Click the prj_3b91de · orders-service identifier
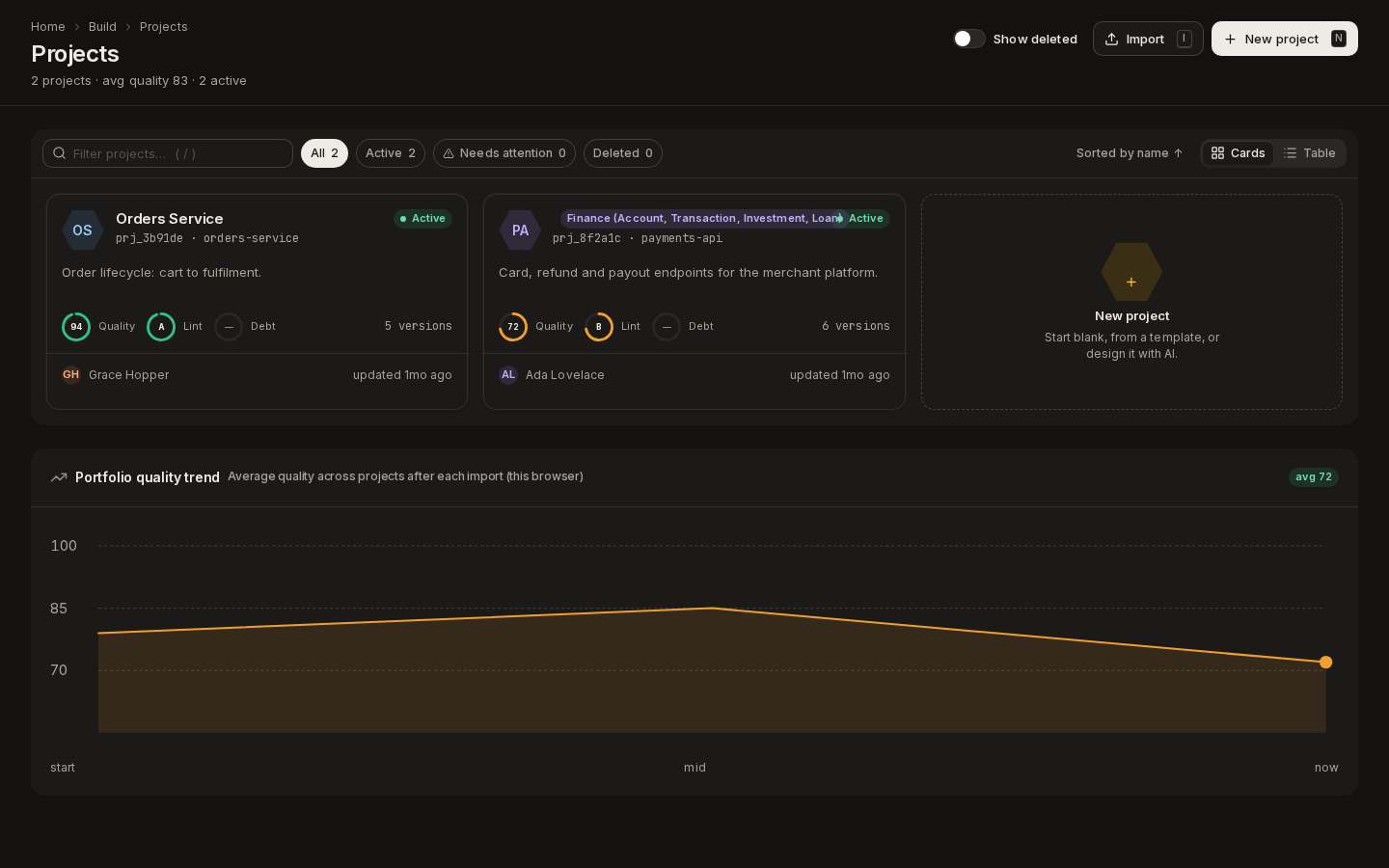The width and height of the screenshot is (1389, 868). [x=207, y=238]
